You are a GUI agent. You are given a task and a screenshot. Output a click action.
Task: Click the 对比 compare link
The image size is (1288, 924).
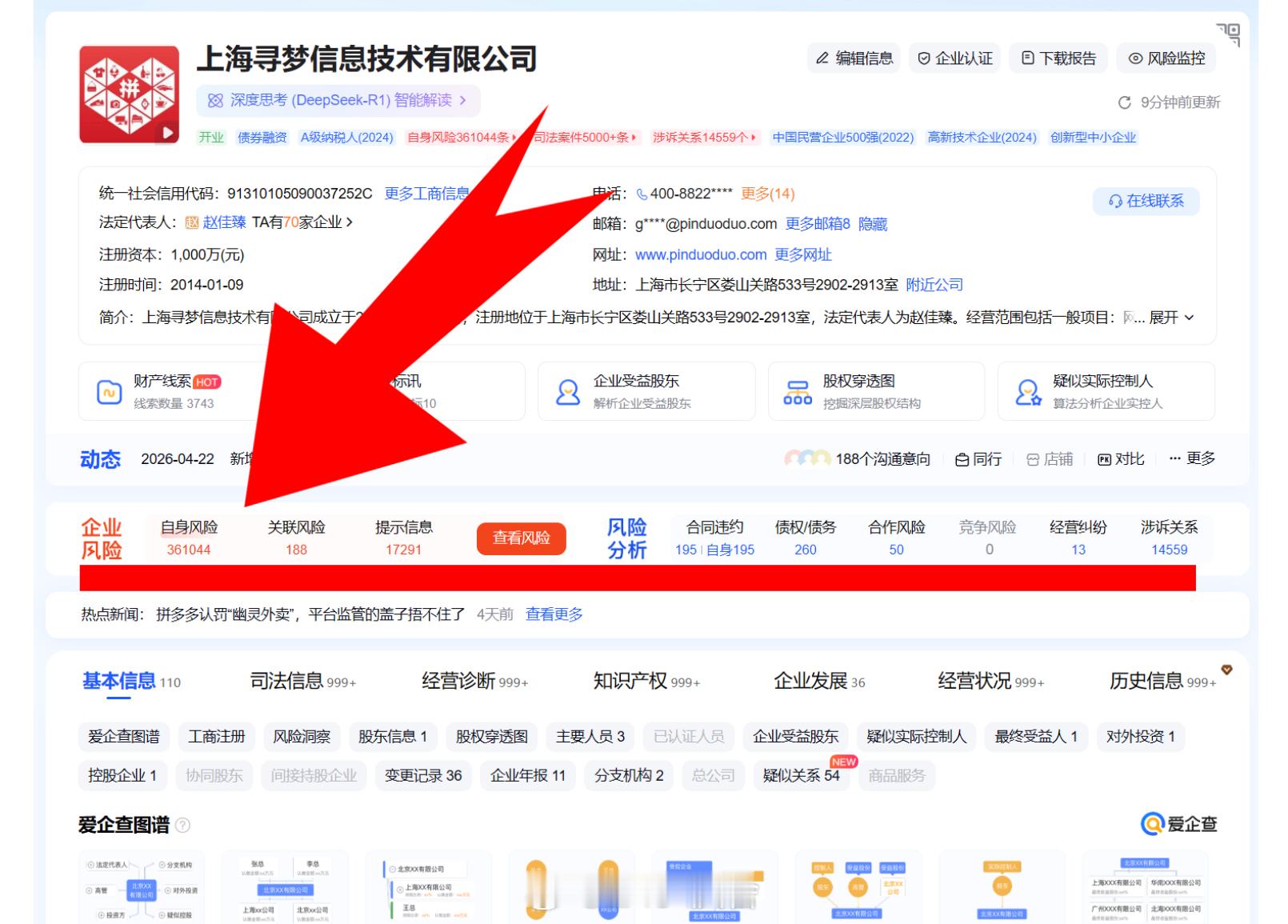pos(1121,458)
